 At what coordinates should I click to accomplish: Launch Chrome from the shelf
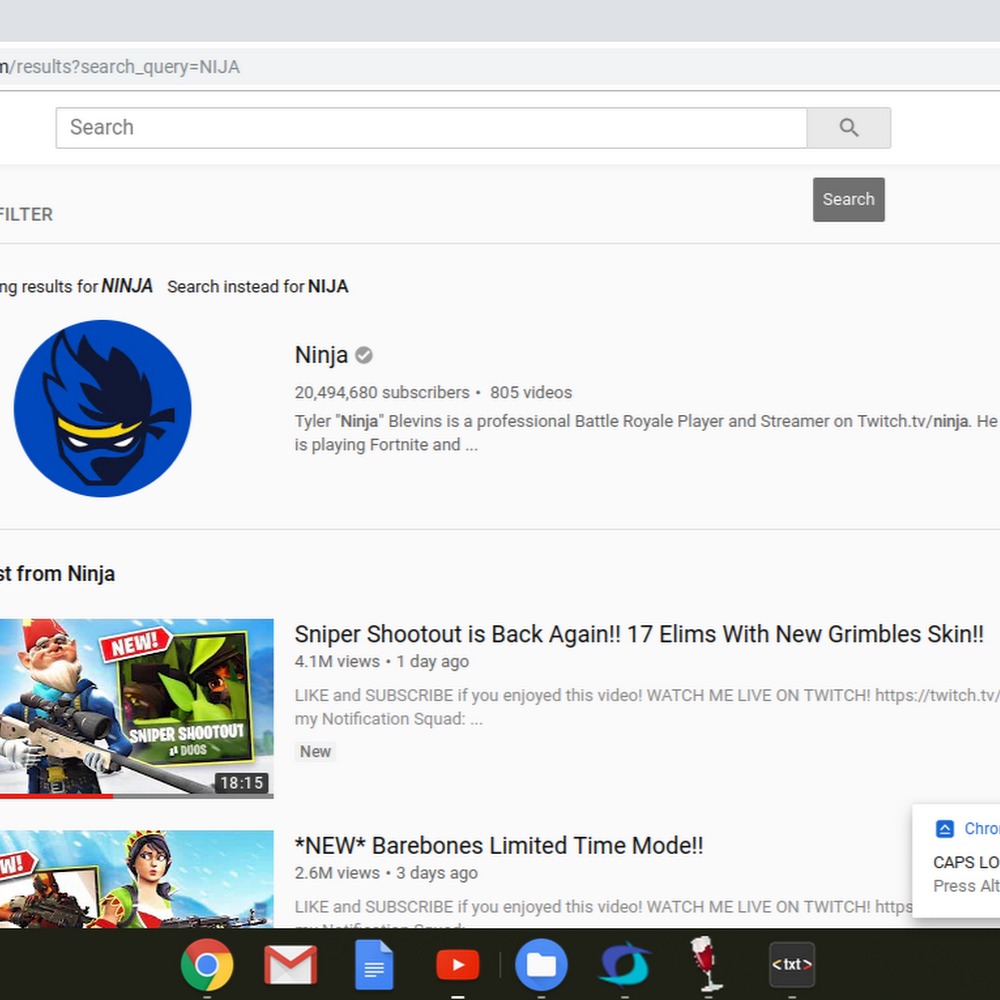pyautogui.click(x=207, y=964)
